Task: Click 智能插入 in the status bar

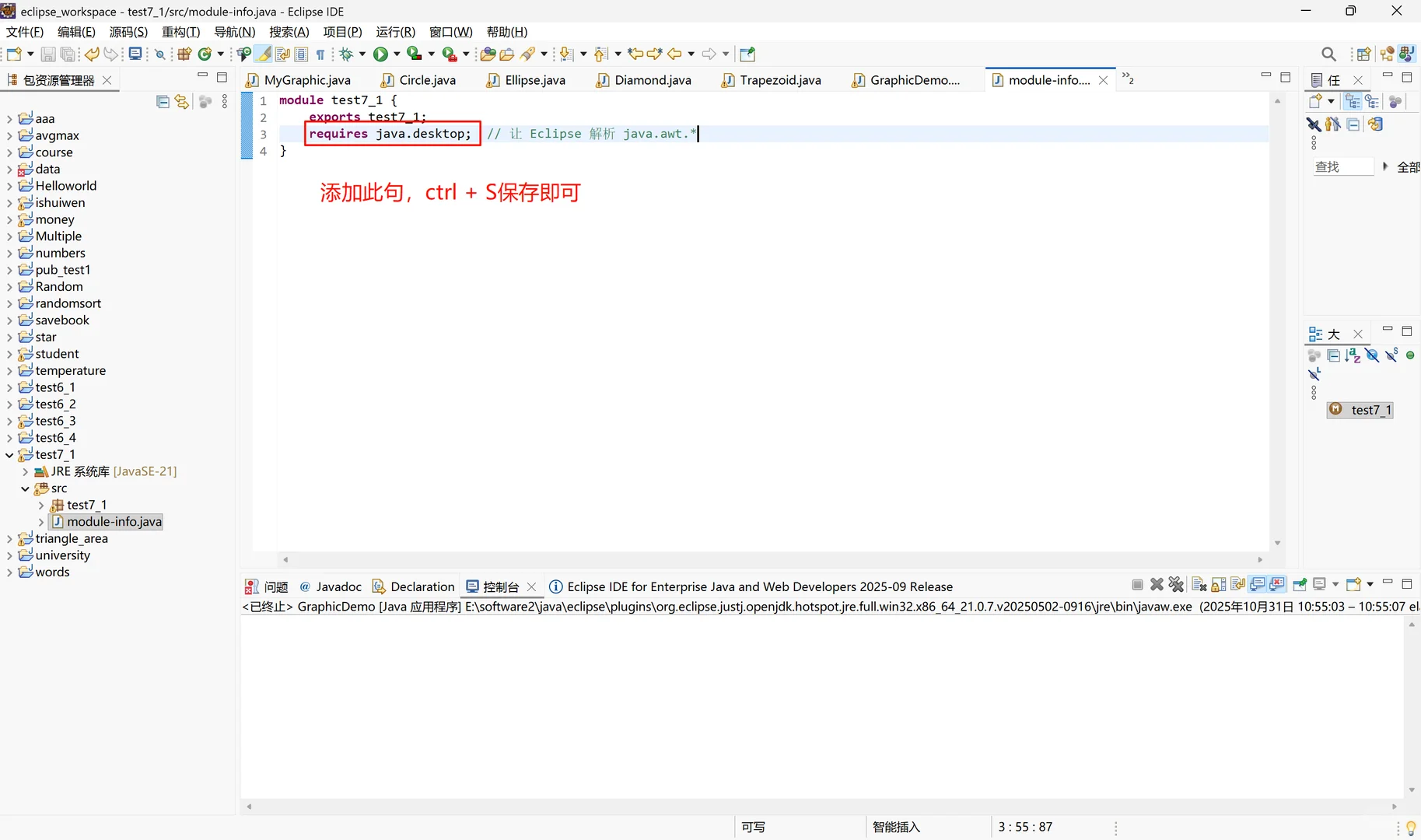Action: (895, 827)
